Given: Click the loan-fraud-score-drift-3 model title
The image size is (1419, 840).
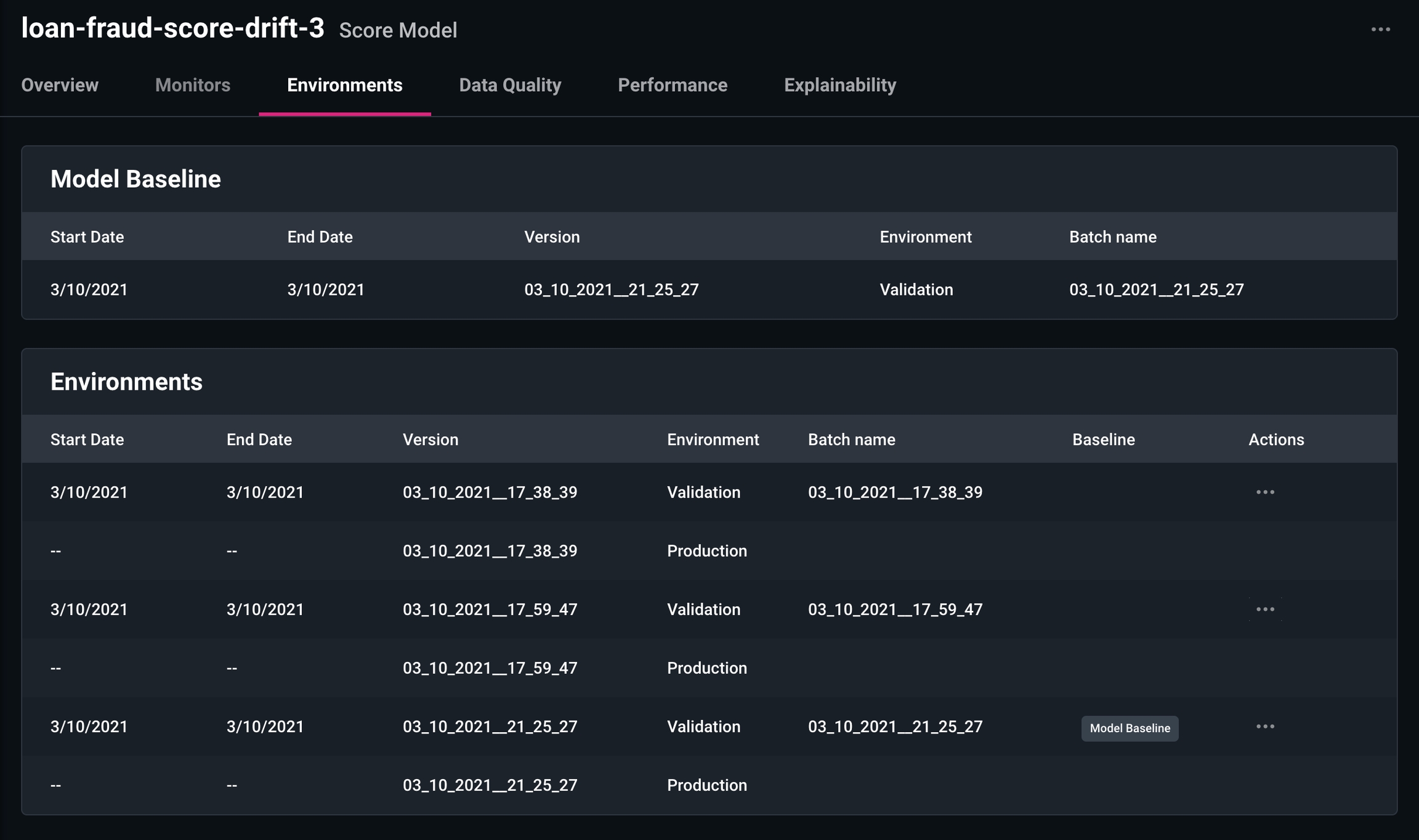Looking at the screenshot, I should [172, 28].
